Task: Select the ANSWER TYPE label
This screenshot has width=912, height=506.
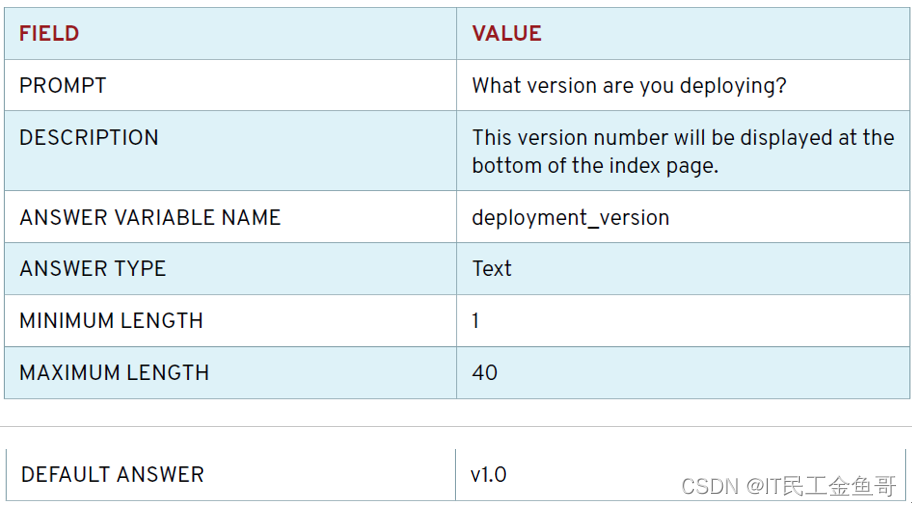Action: point(92,269)
